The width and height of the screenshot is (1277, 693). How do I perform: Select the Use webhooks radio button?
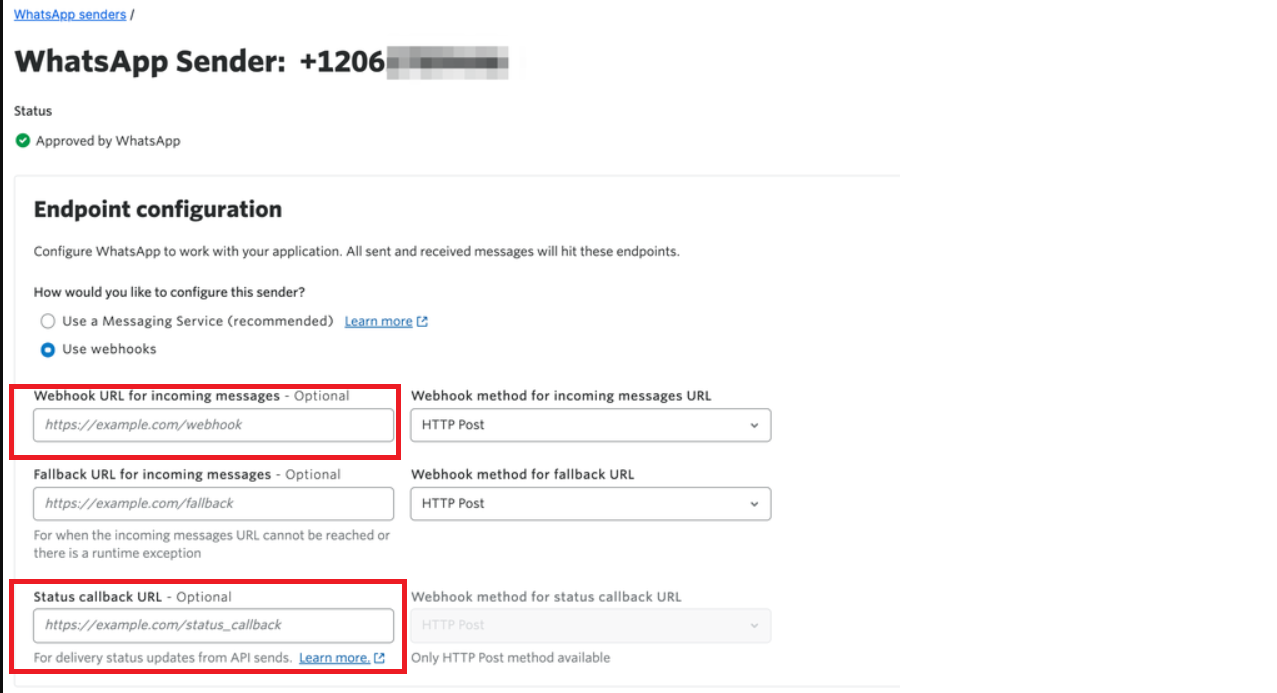click(48, 350)
